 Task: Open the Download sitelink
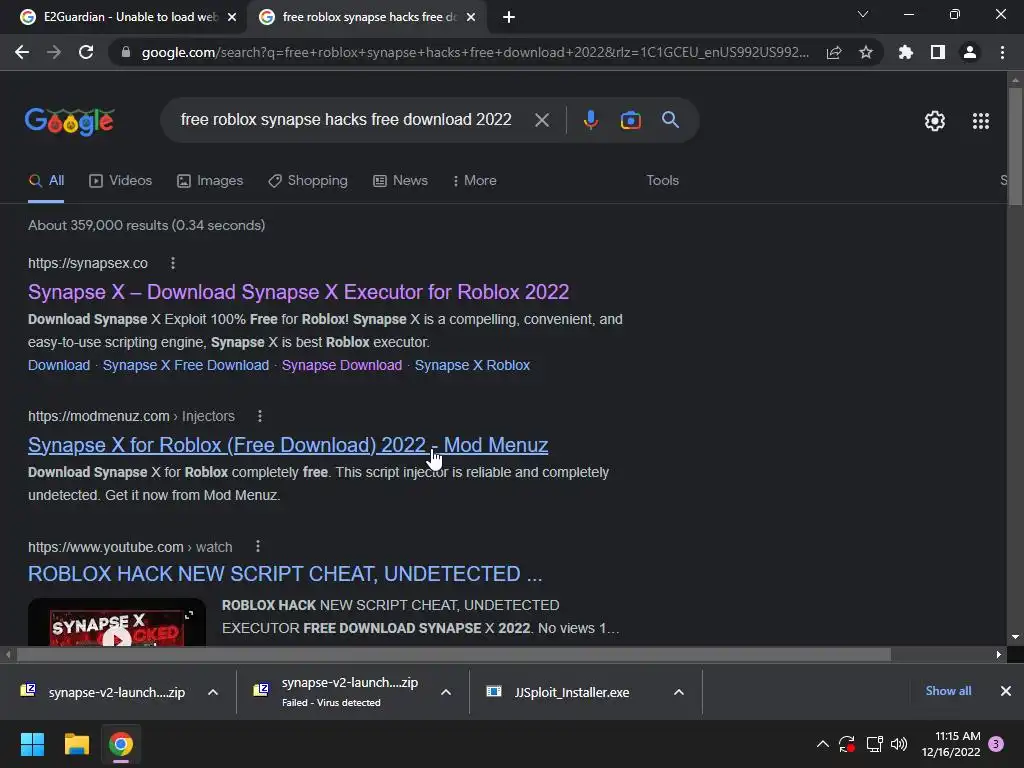point(59,365)
